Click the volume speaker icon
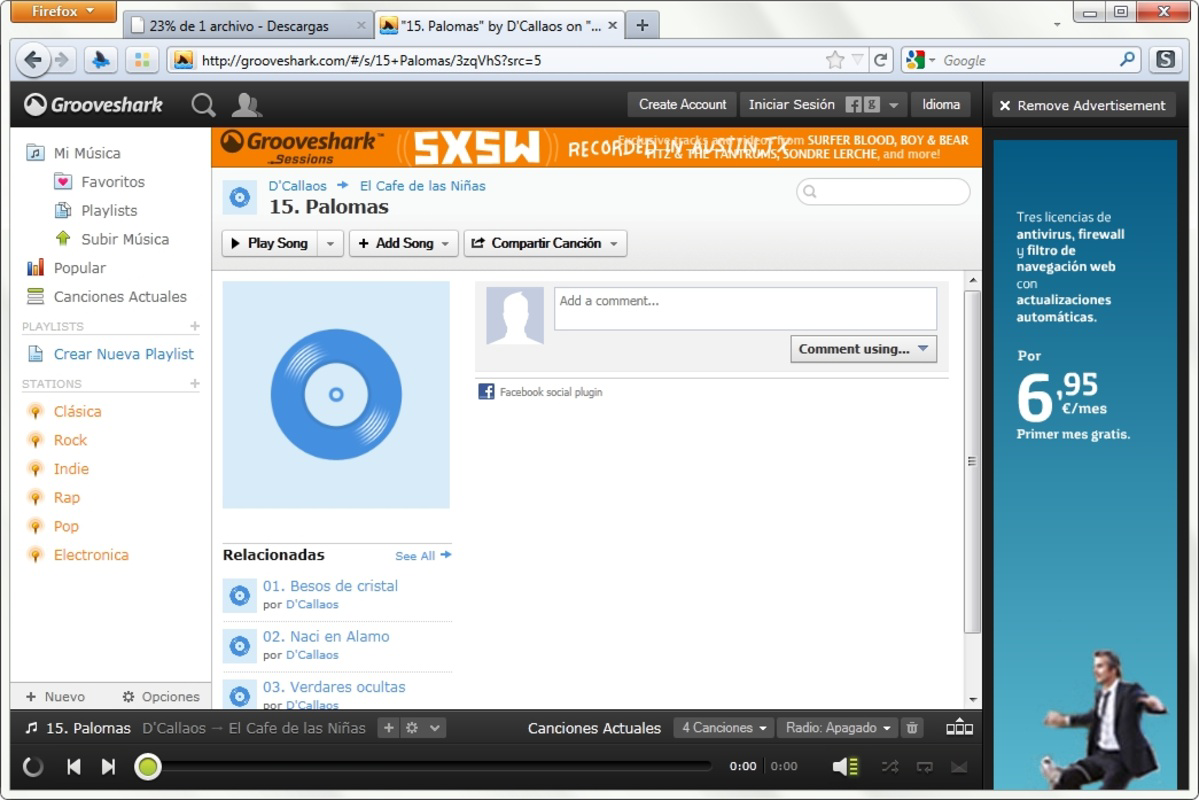Screen dimensions: 1199x800 pyautogui.click(x=845, y=766)
